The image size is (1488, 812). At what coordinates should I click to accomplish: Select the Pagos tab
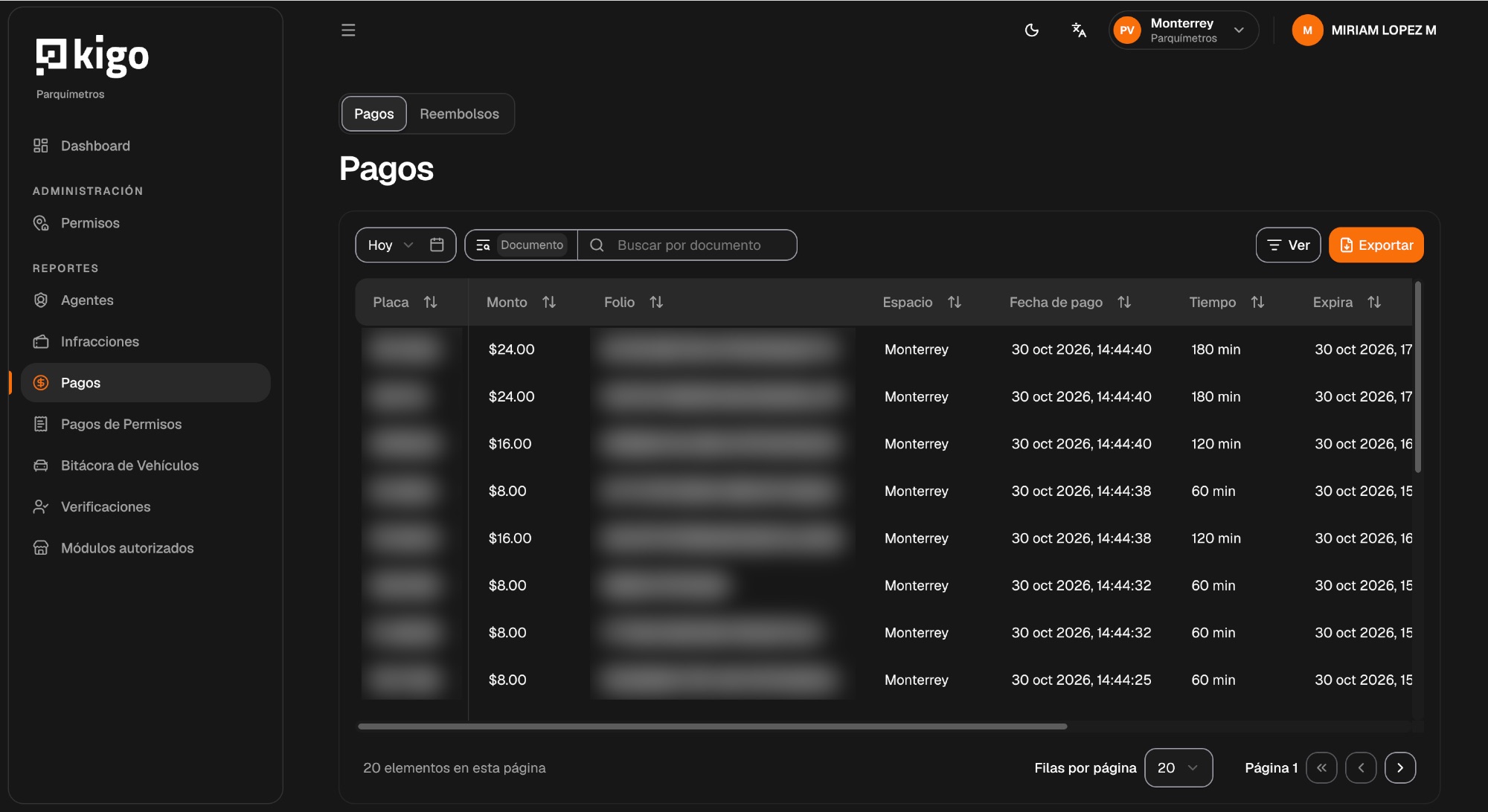pos(374,114)
